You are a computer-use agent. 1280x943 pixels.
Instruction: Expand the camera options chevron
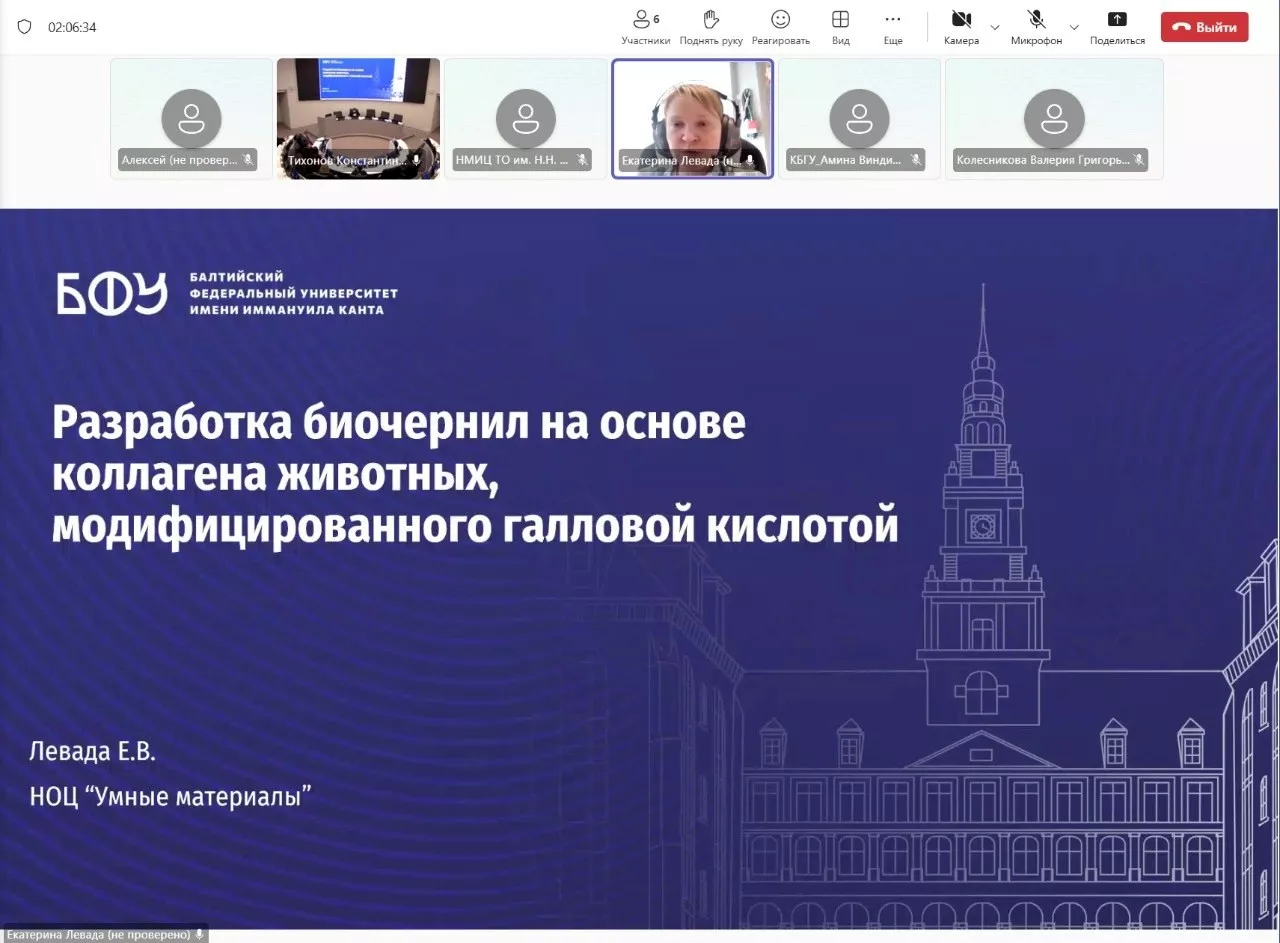pyautogui.click(x=995, y=27)
